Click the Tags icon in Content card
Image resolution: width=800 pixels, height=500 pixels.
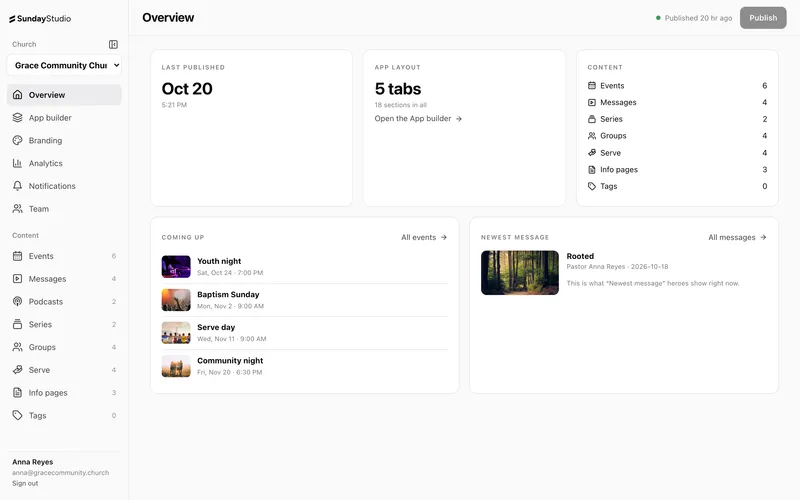pyautogui.click(x=592, y=186)
